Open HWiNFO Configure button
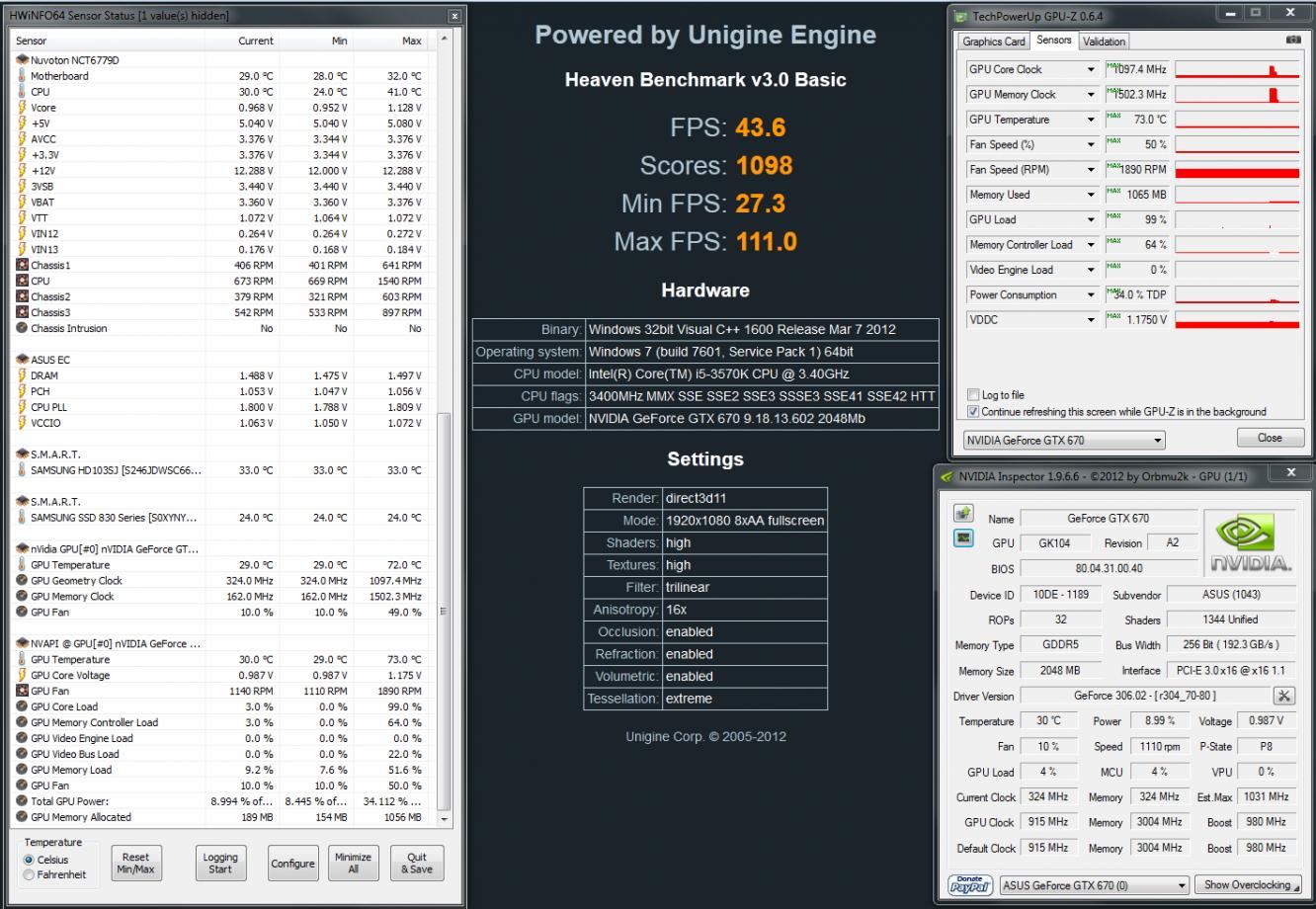This screenshot has height=909, width=1316. click(x=292, y=864)
